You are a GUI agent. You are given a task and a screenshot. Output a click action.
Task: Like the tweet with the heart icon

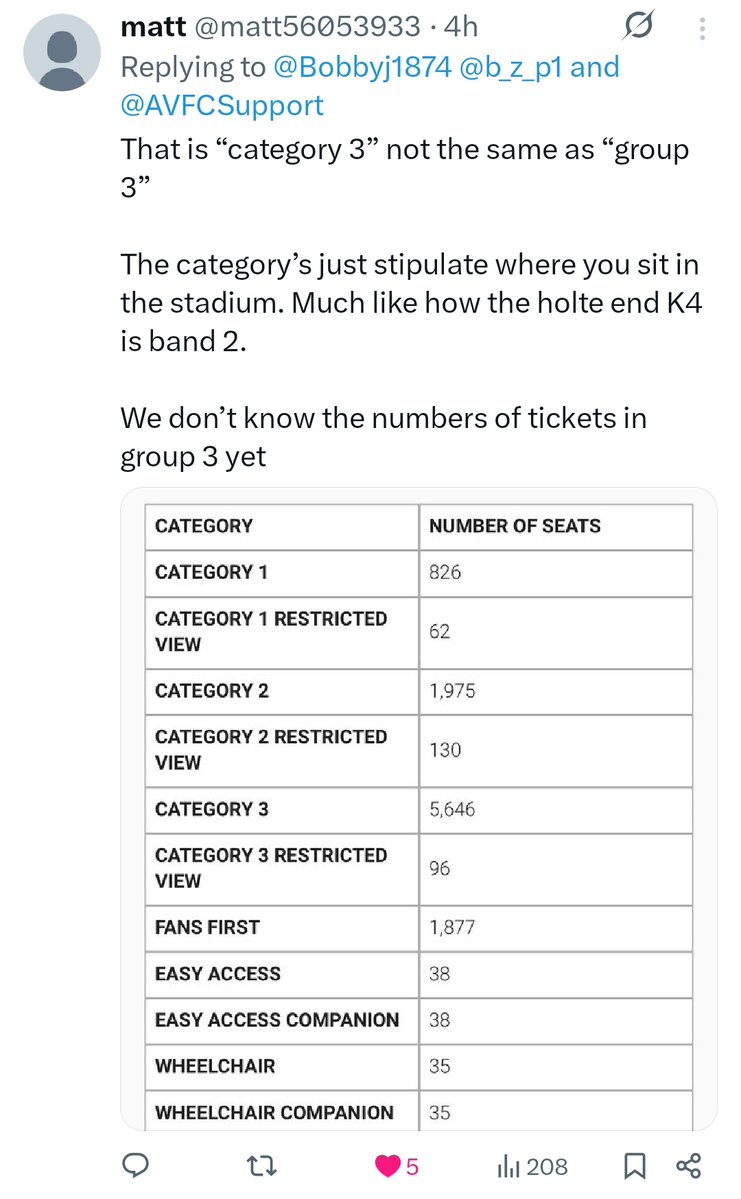(388, 1166)
